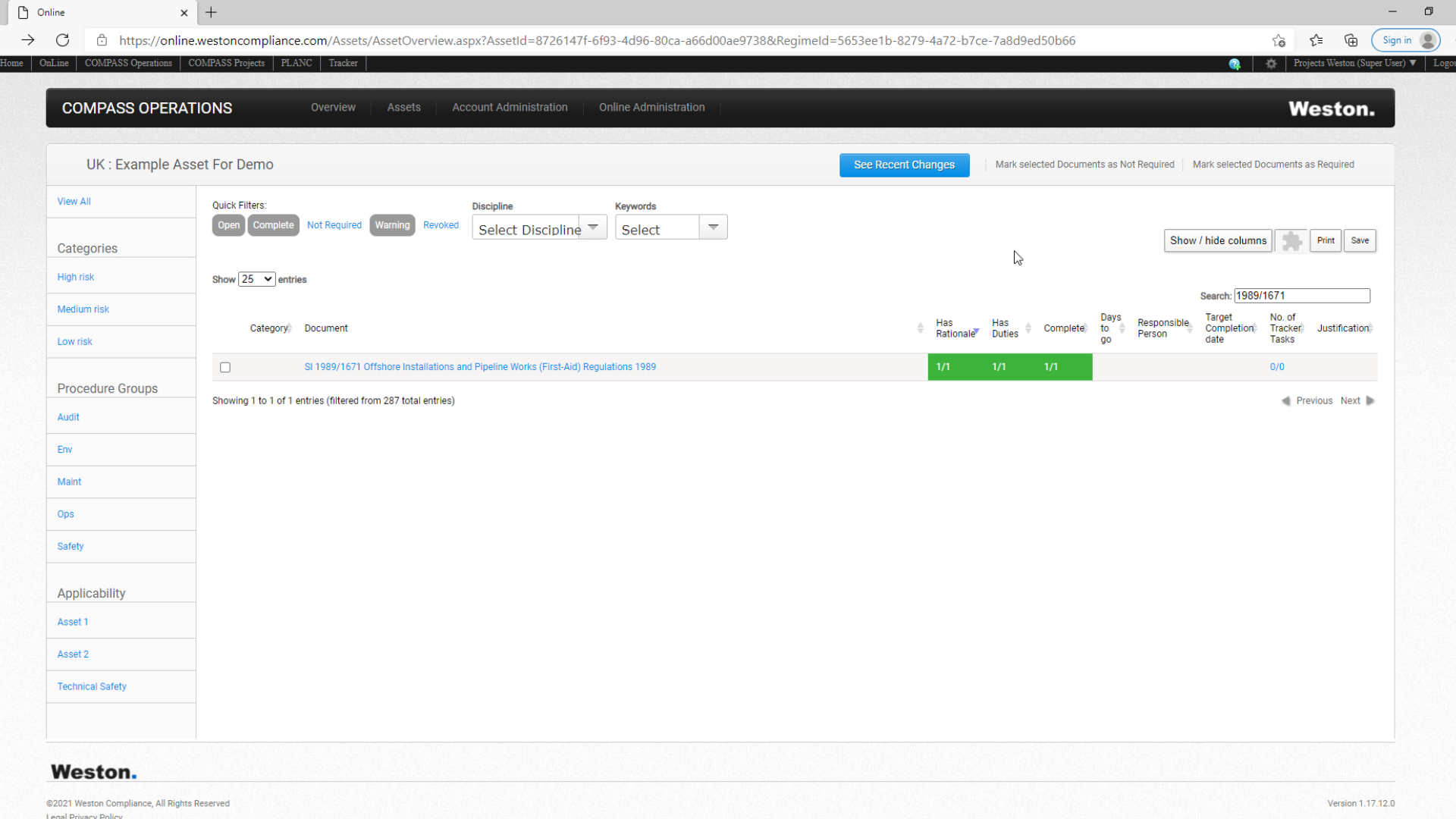This screenshot has width=1456, height=819.
Task: Sort by the Has Rationale column
Action: point(957,328)
